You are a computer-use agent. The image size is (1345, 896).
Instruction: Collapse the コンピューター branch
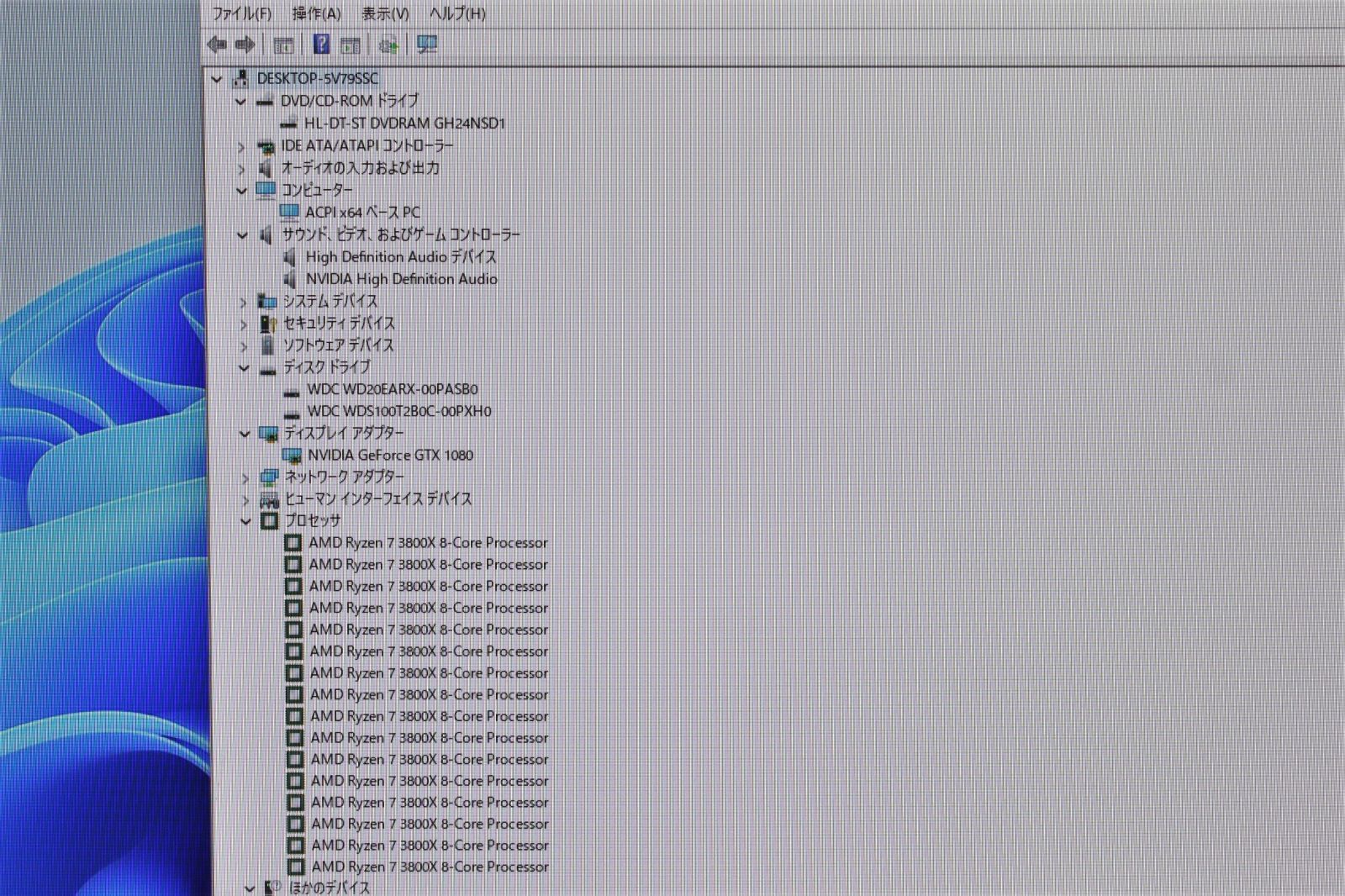tap(242, 191)
